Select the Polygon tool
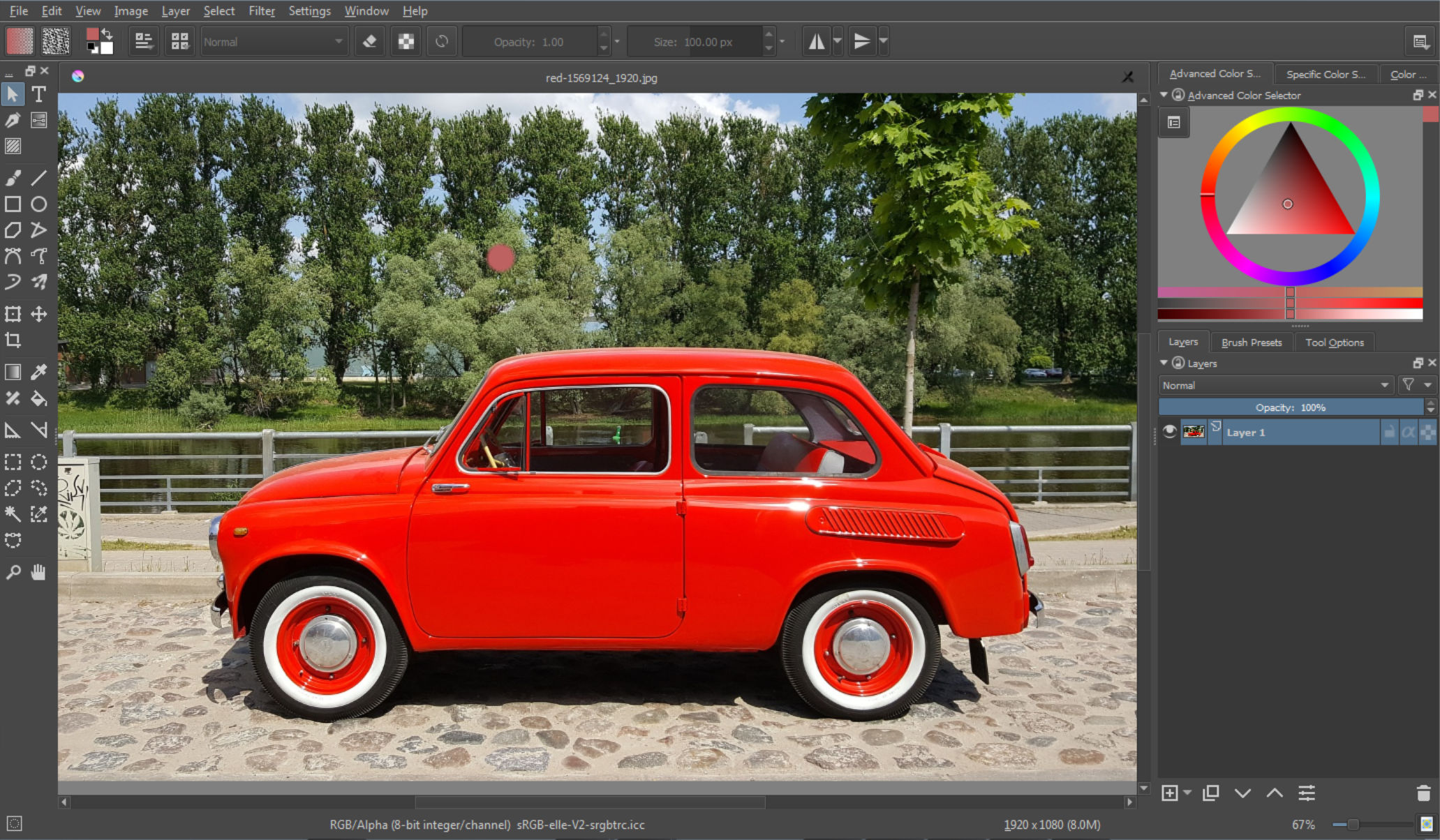 point(13,230)
